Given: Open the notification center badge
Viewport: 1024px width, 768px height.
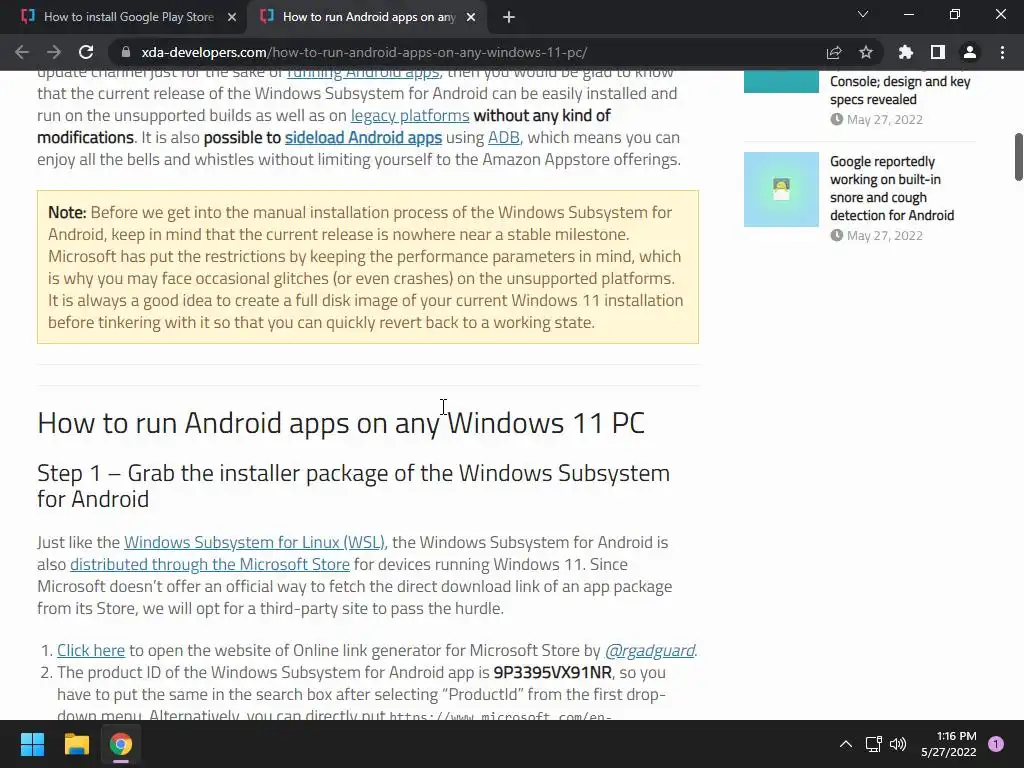Looking at the screenshot, I should coord(996,744).
